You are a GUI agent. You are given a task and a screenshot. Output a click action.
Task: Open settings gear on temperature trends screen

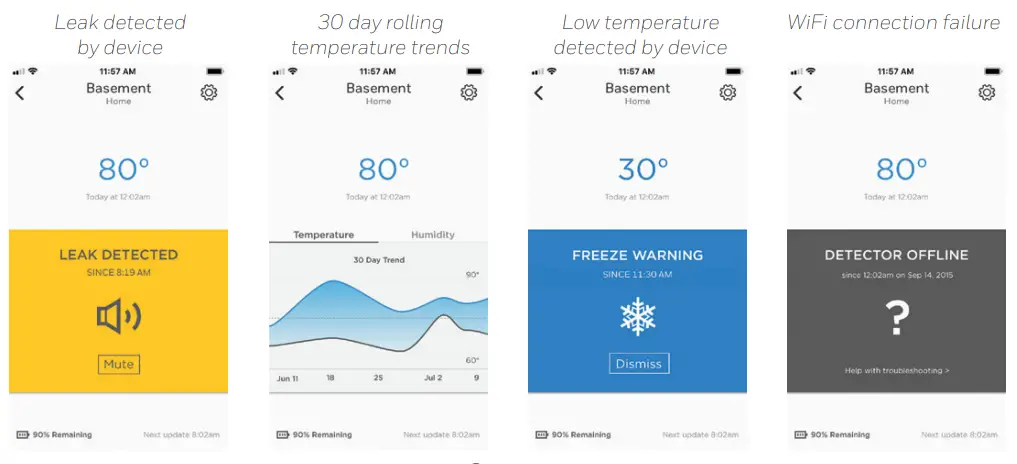coord(468,92)
